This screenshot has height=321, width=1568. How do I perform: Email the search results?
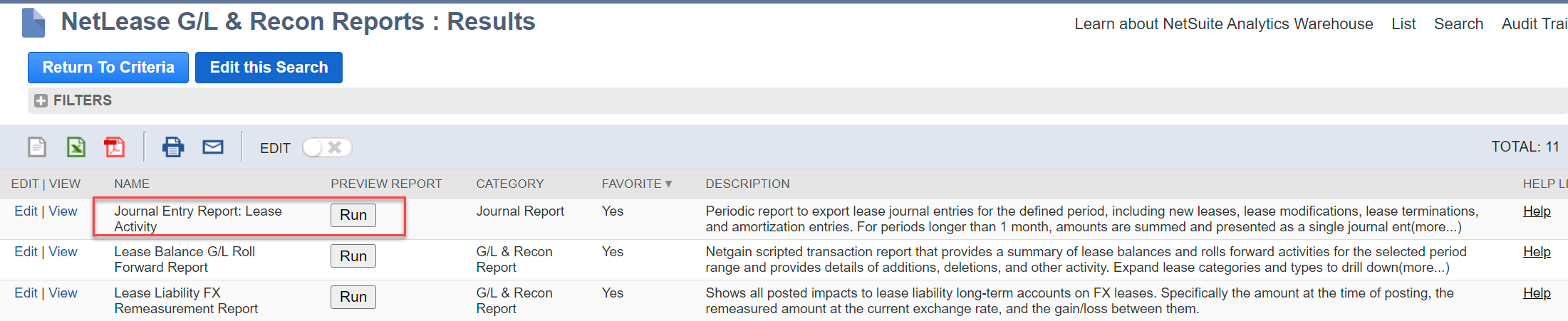(213, 147)
